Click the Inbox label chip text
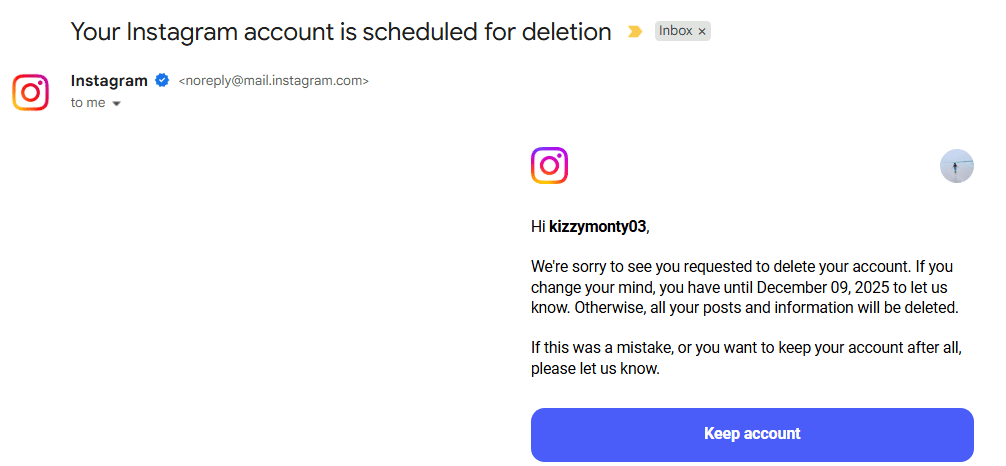Viewport: 1006px width, 466px height. [675, 31]
